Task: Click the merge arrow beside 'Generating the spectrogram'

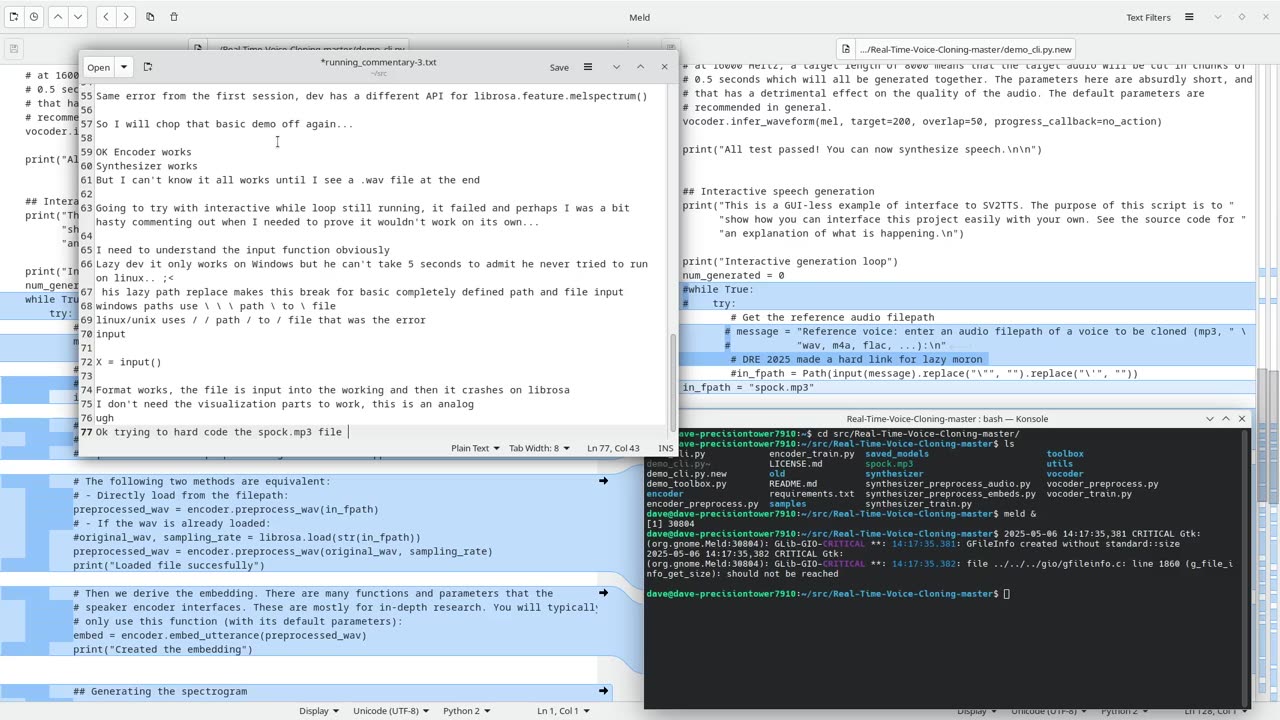Action: [603, 691]
